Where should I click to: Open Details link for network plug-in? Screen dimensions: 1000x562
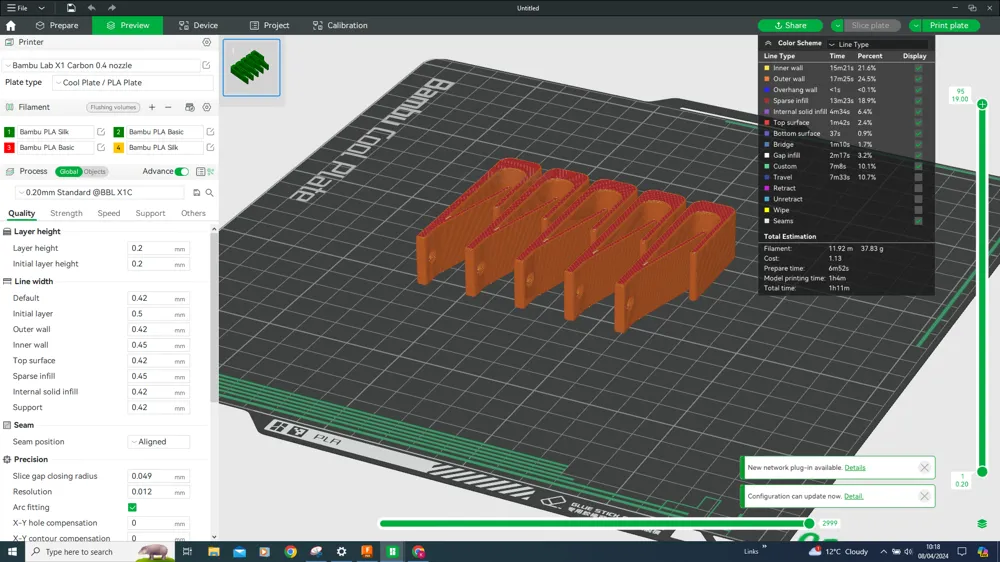[x=855, y=468]
